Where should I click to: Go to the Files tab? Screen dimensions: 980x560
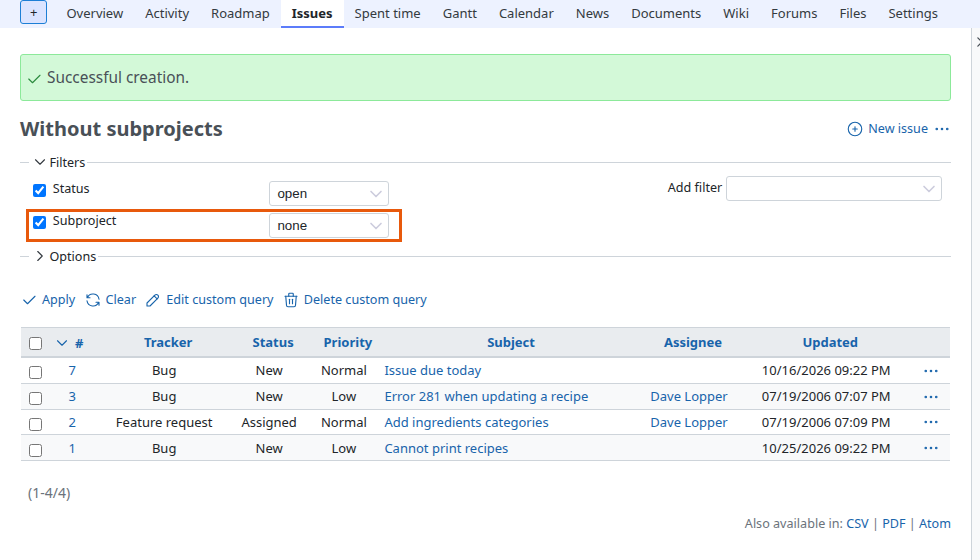853,14
